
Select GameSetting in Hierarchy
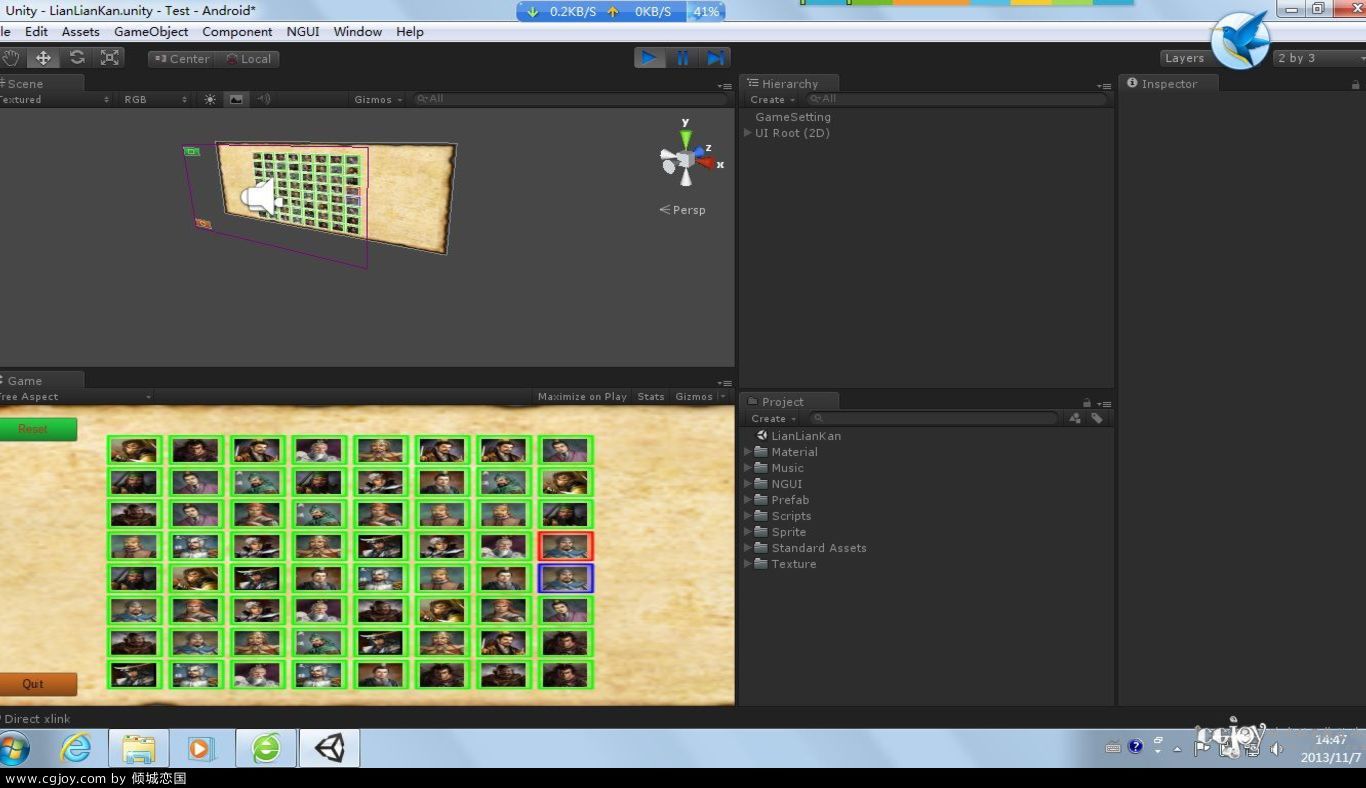pyautogui.click(x=793, y=117)
